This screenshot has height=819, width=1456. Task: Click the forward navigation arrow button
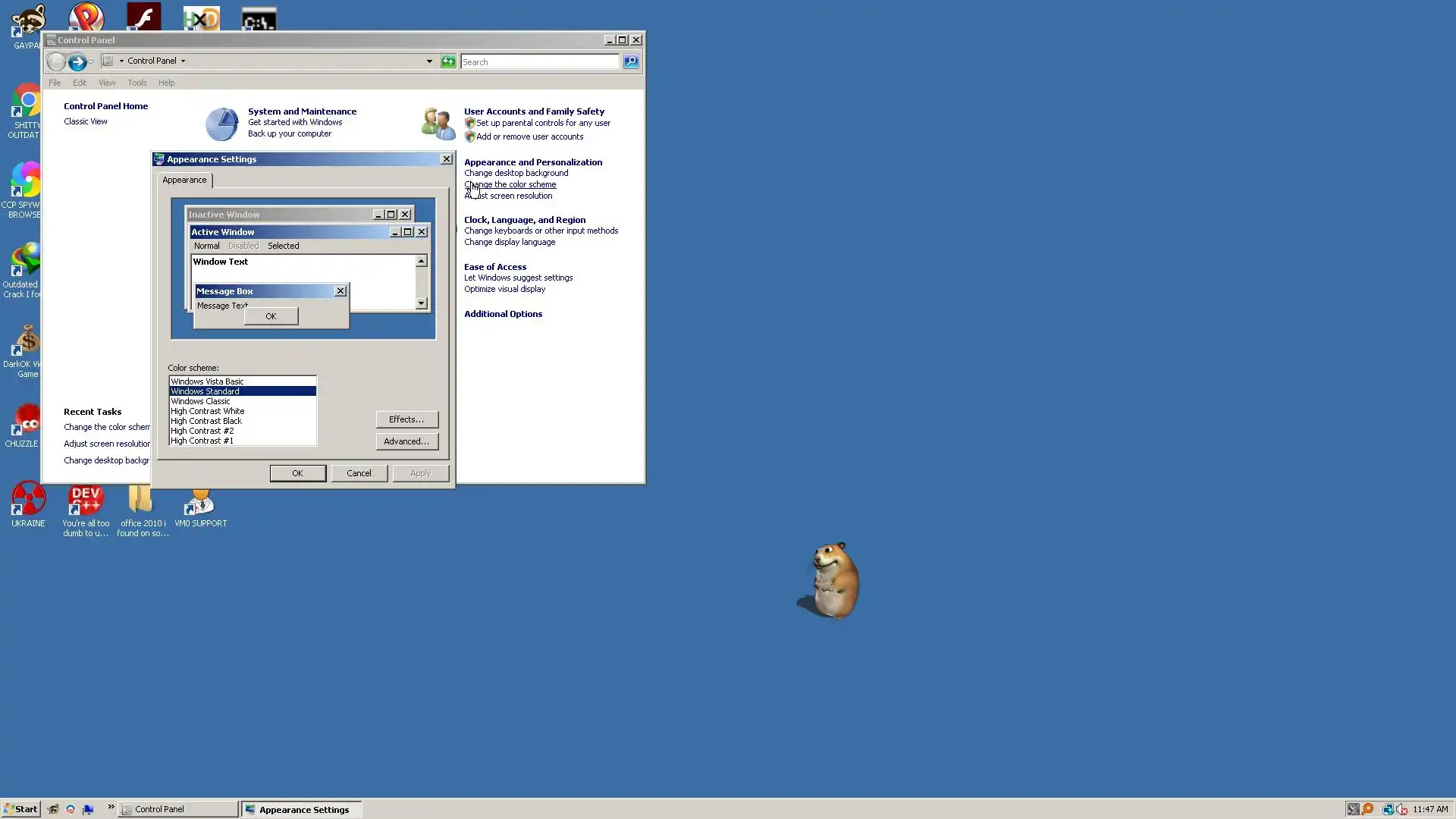(77, 62)
